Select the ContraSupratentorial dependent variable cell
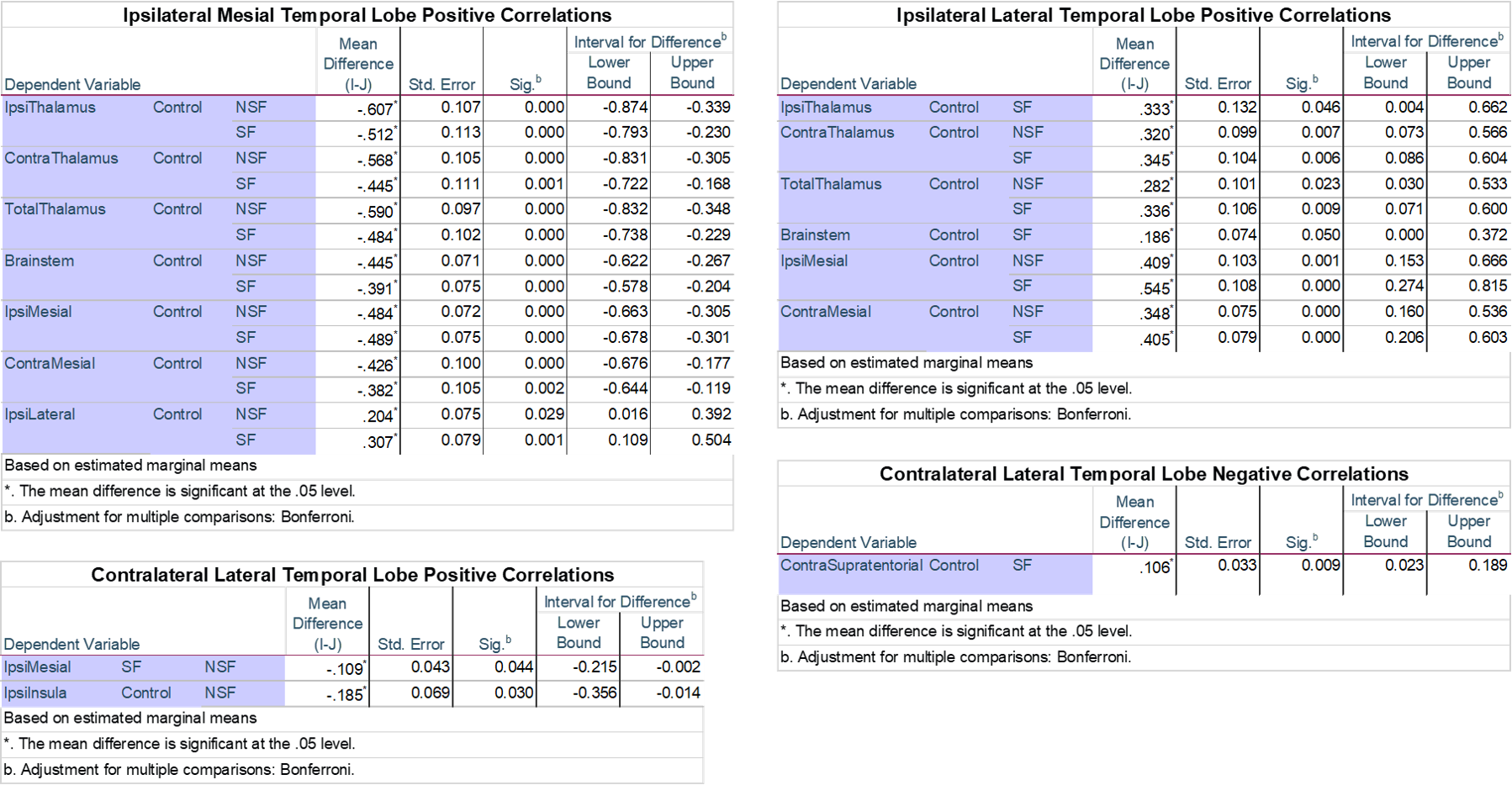 click(850, 566)
